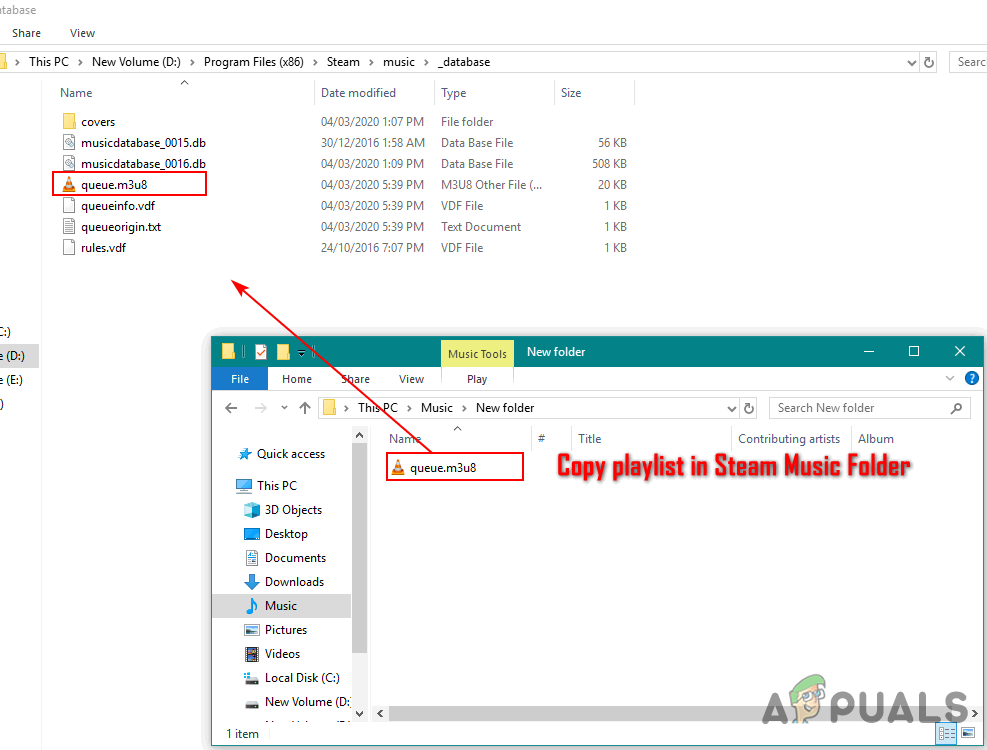Click the Properties quick access toolbar icon
987x750 pixels.
coord(261,352)
